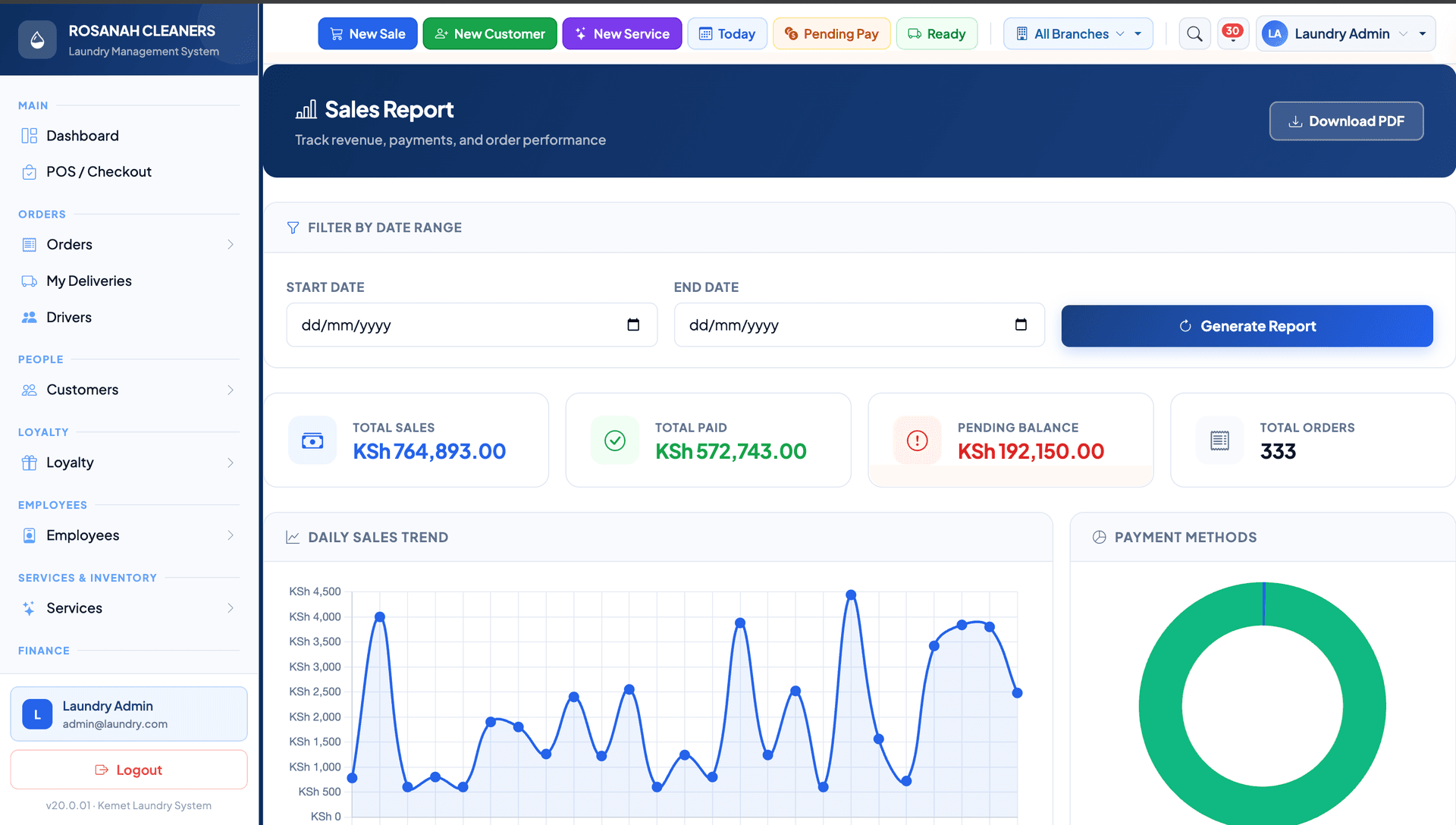
Task: Open Drivers menu item
Action: pos(129,318)
